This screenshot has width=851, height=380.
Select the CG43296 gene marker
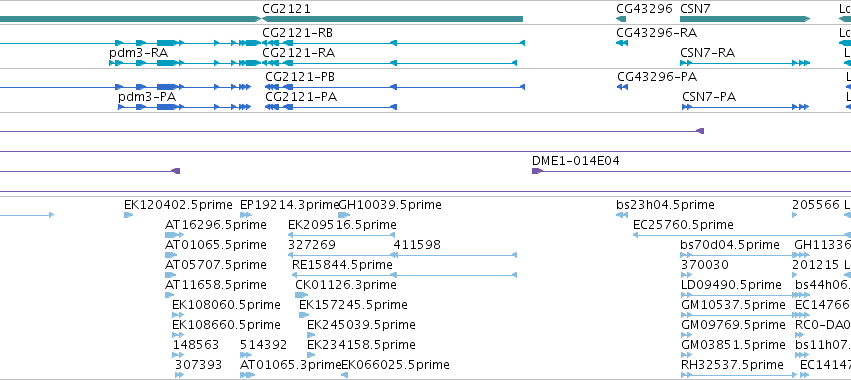click(621, 19)
